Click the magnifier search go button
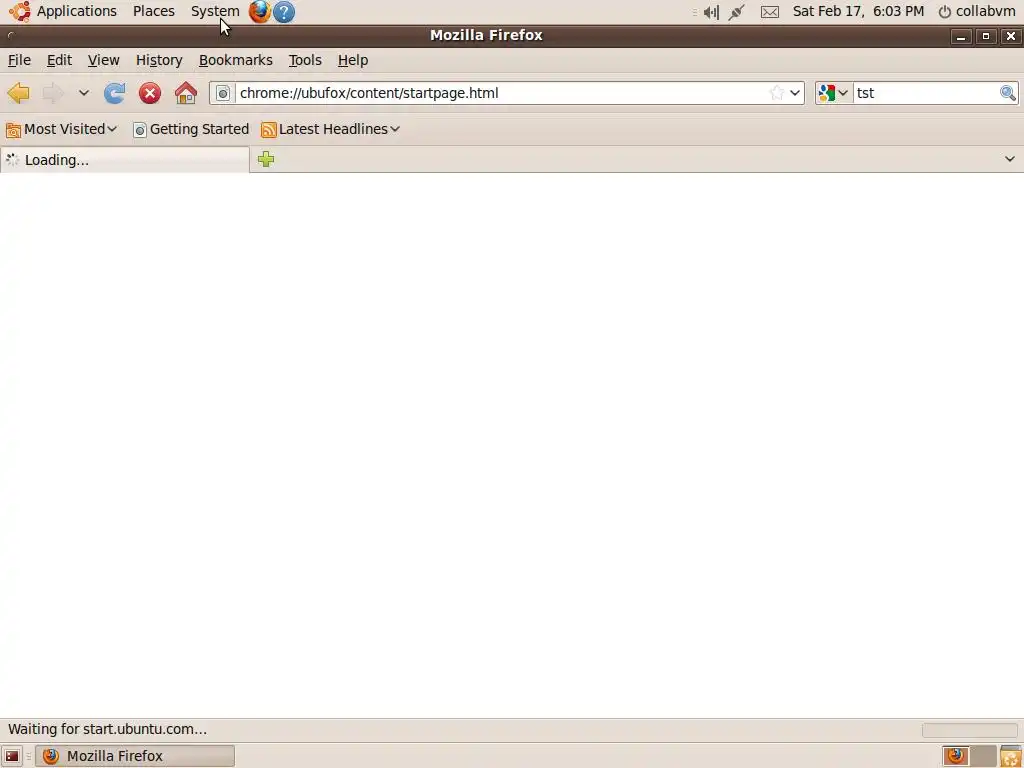 (x=1008, y=93)
